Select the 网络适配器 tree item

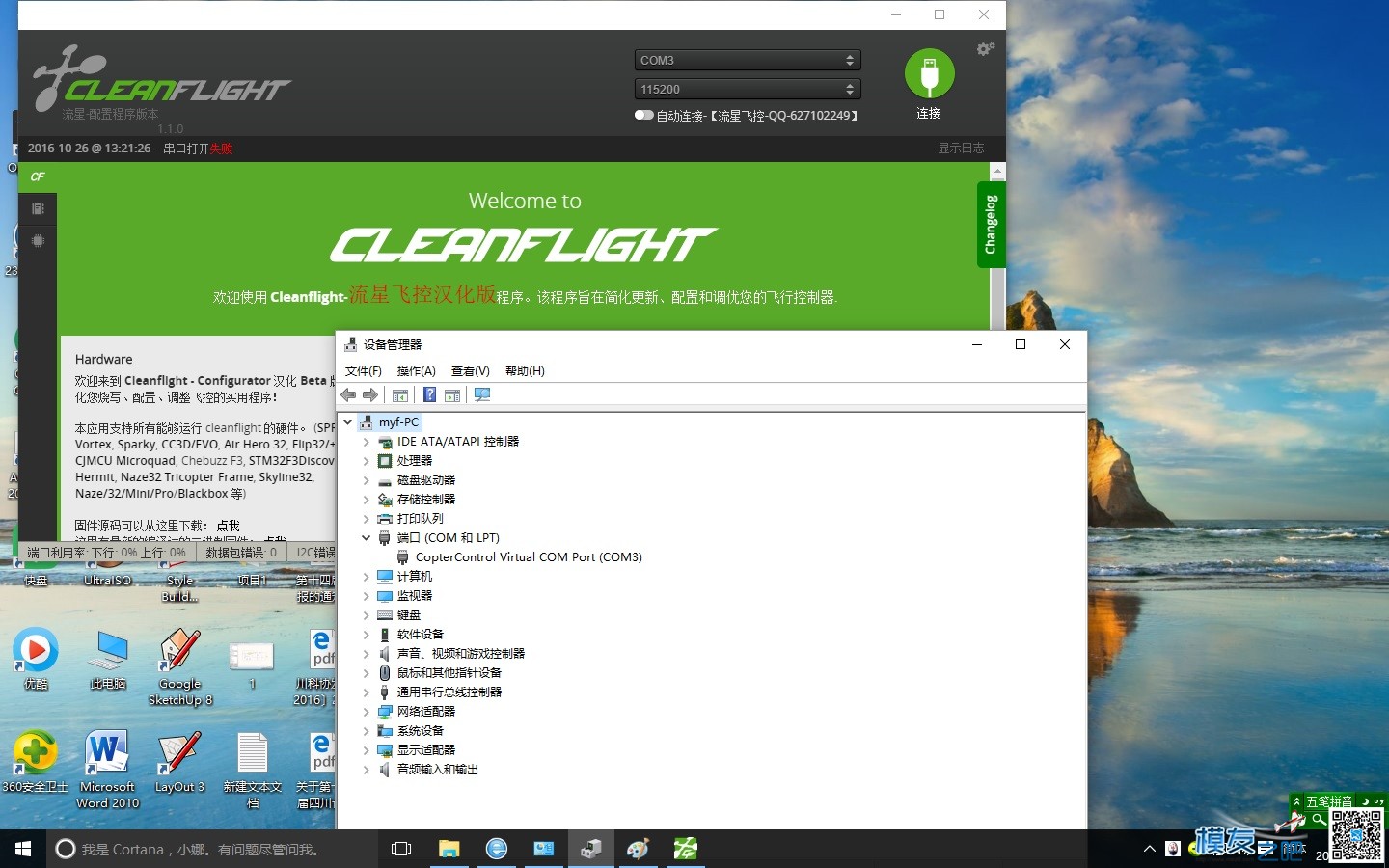[x=426, y=711]
